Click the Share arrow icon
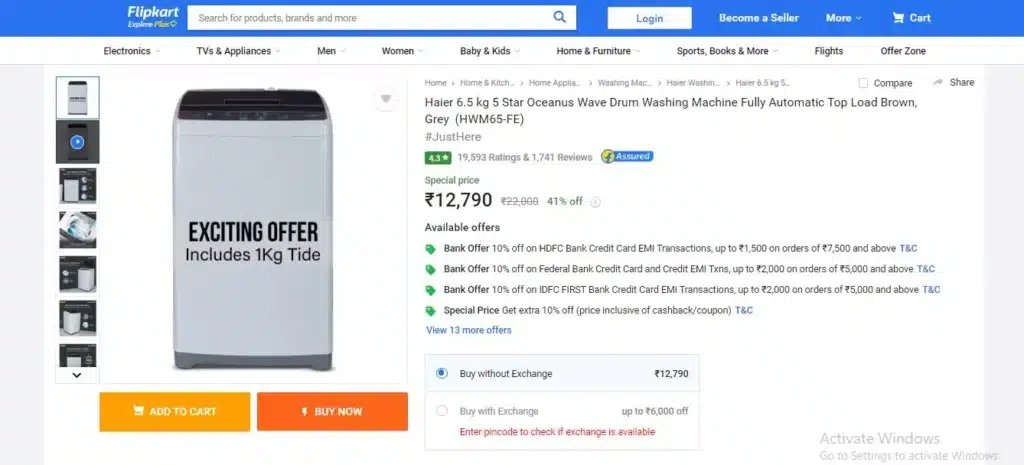The width and height of the screenshot is (1024, 465). 938,82
